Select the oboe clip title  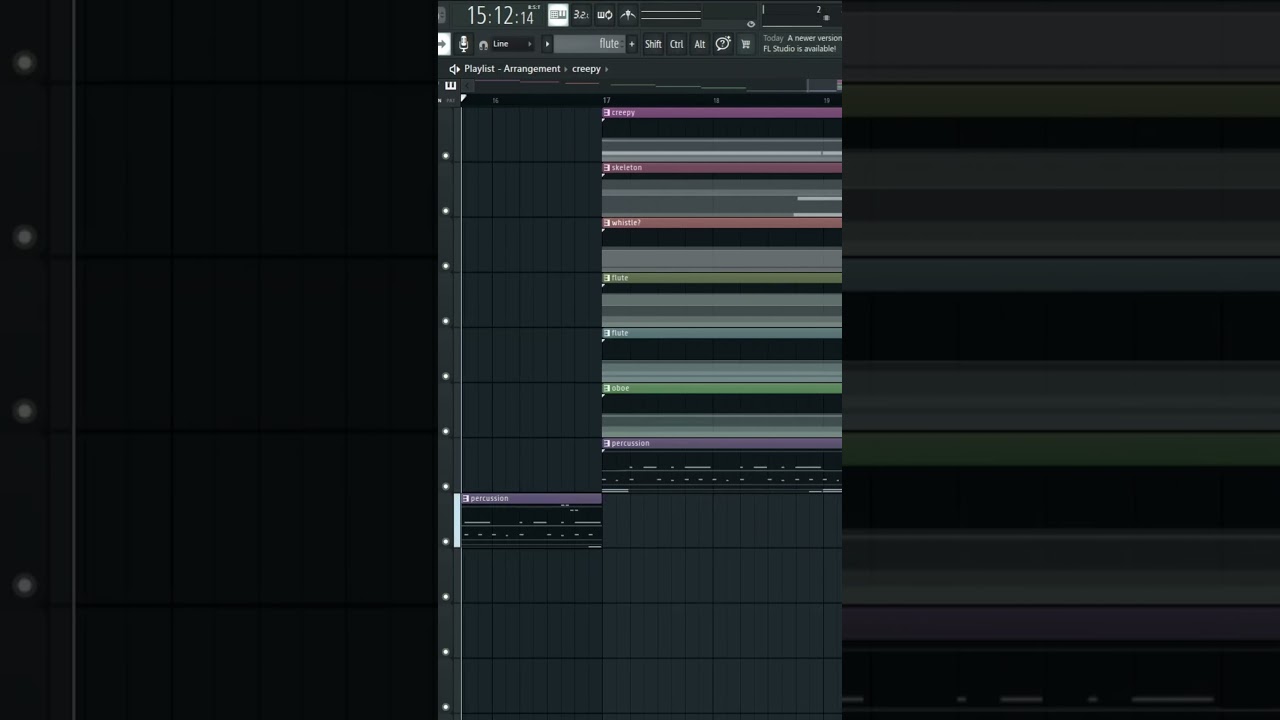pyautogui.click(x=621, y=388)
